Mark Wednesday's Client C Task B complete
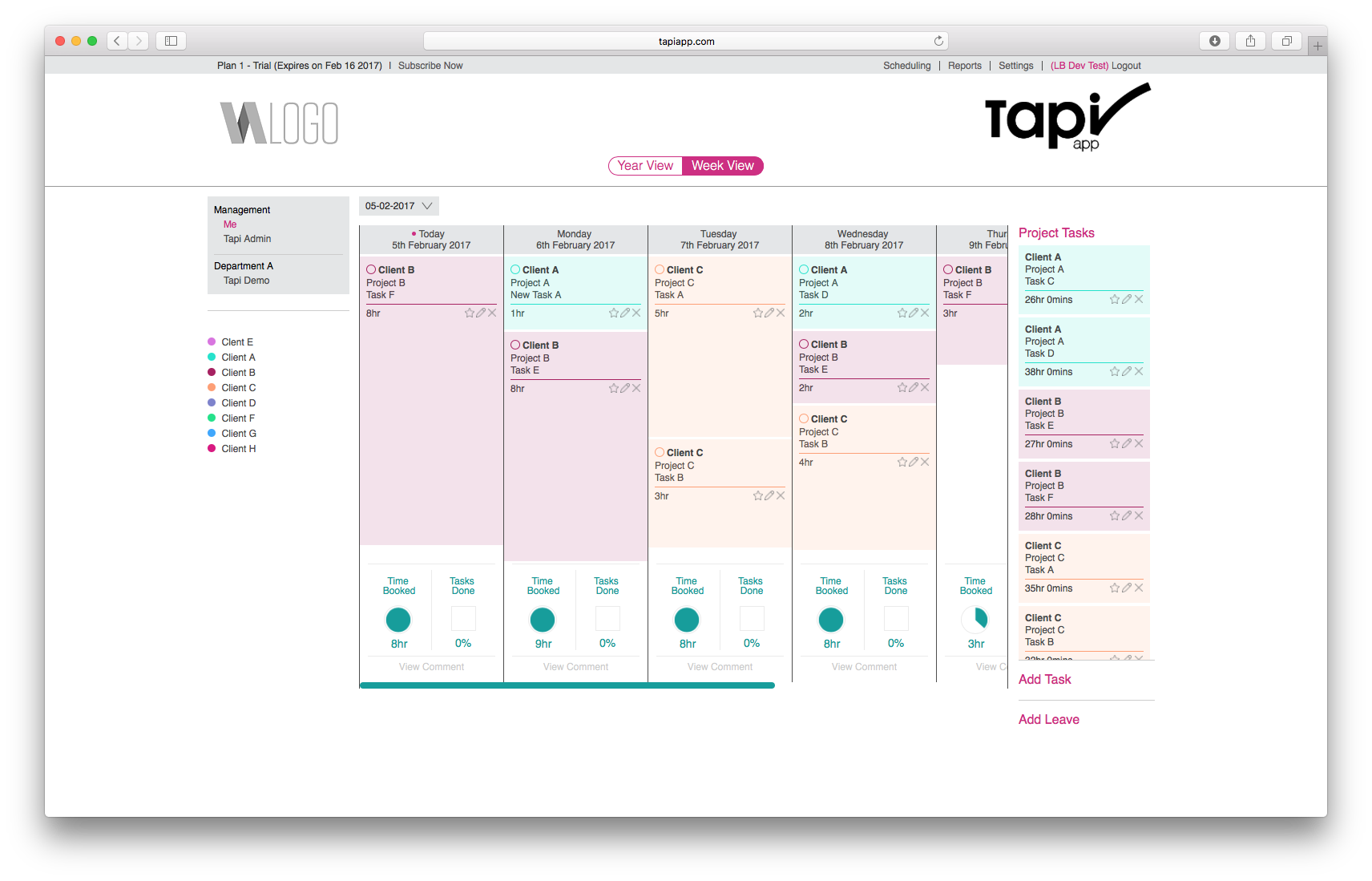The width and height of the screenshot is (1372, 881). click(x=804, y=418)
